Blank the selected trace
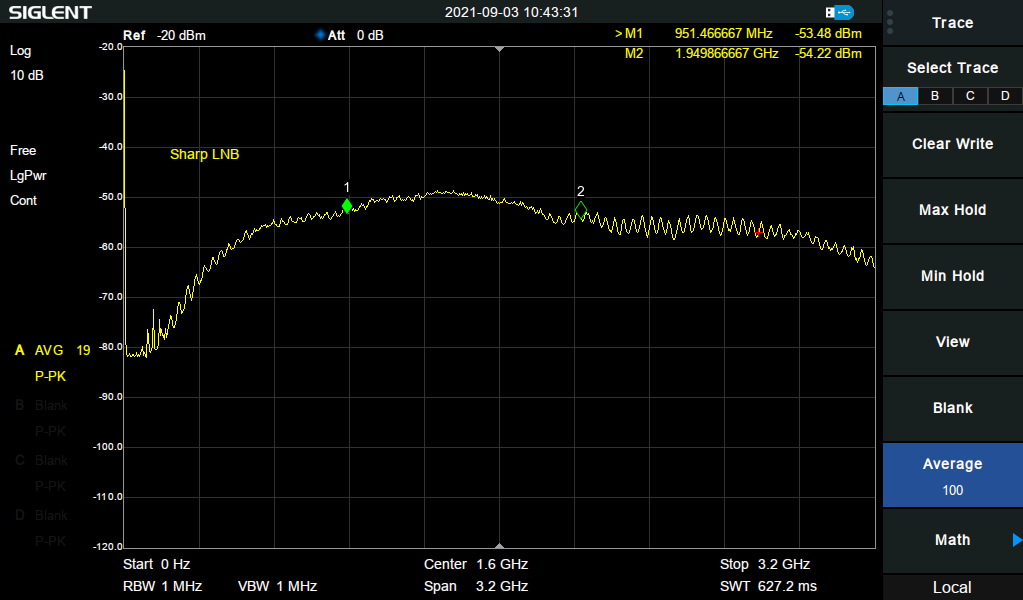 point(953,408)
